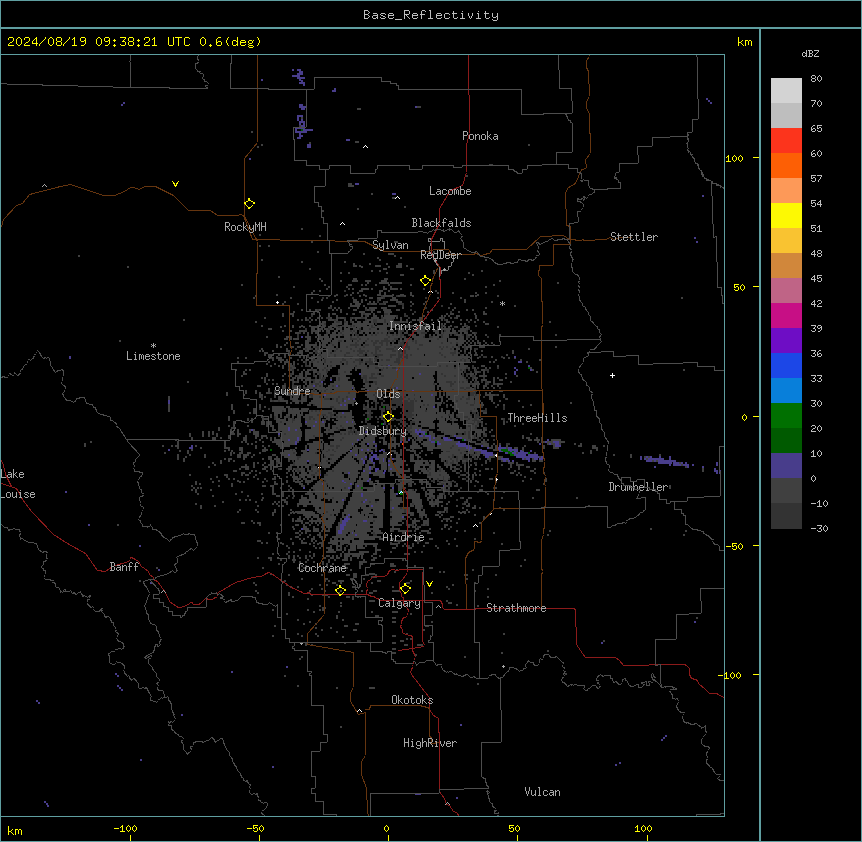Click the km unit label above the vertical axis
862x842 pixels.
point(745,42)
